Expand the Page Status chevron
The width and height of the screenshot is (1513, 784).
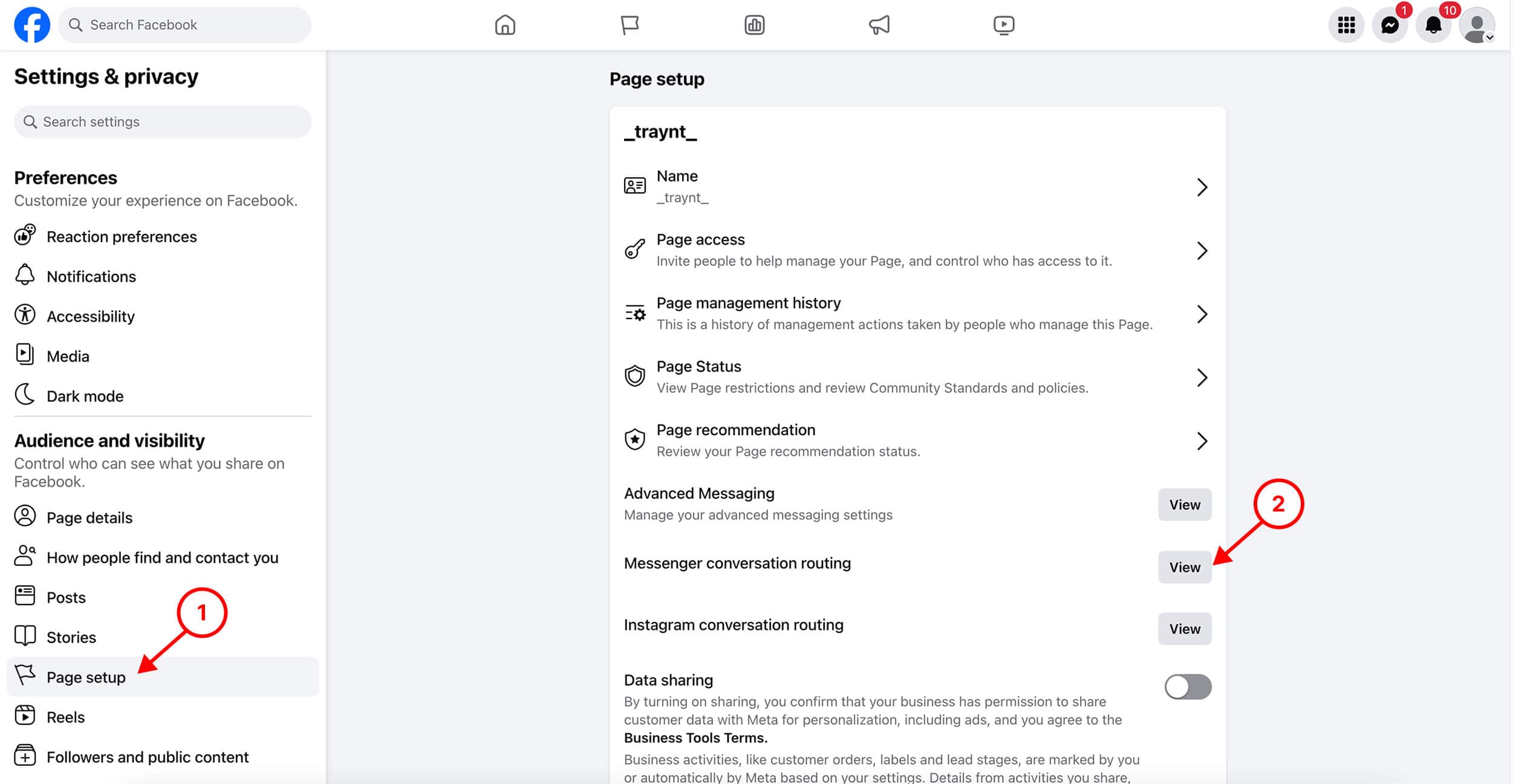point(1202,378)
